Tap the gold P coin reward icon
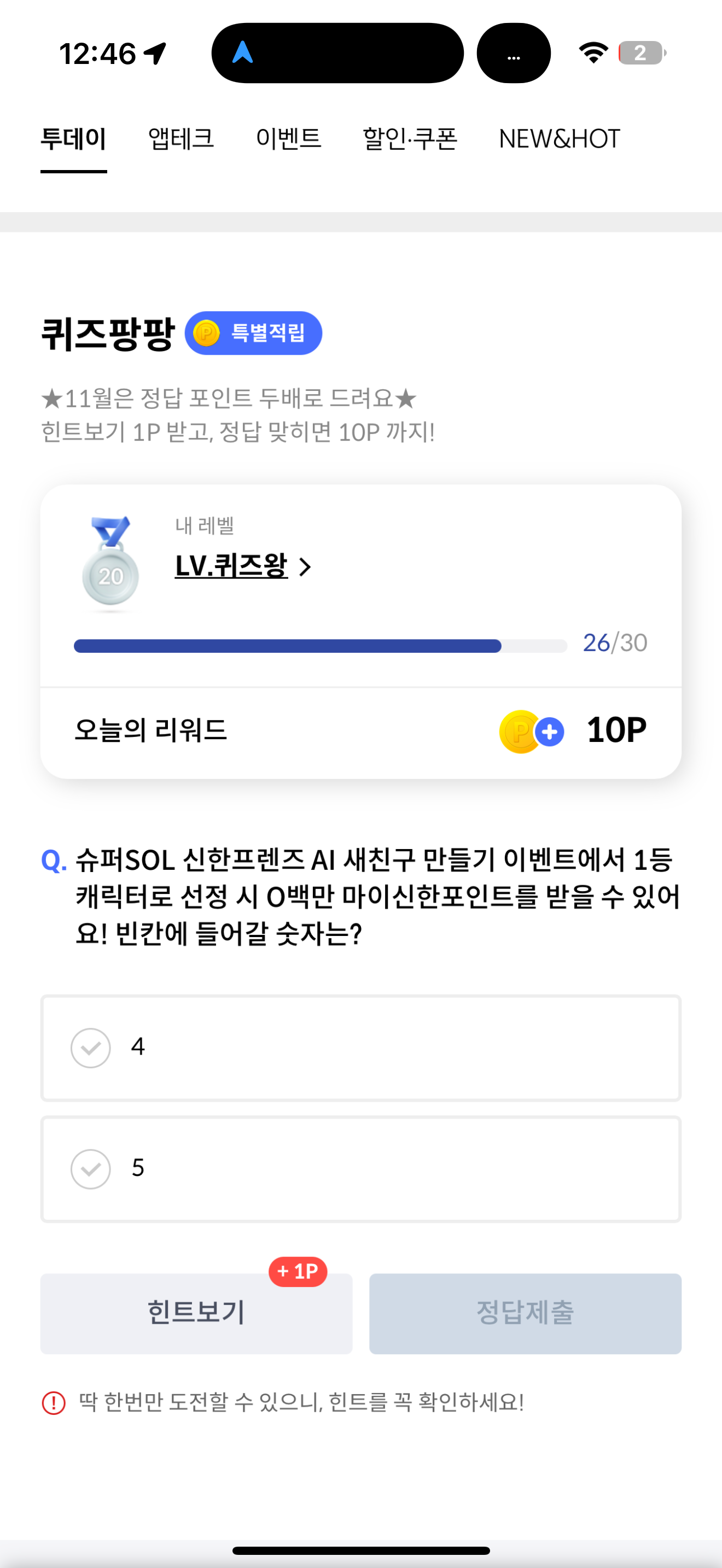This screenshot has height=1568, width=722. click(519, 731)
